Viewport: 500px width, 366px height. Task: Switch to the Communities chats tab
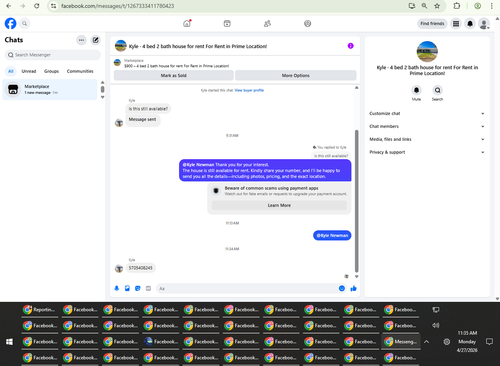(x=80, y=71)
